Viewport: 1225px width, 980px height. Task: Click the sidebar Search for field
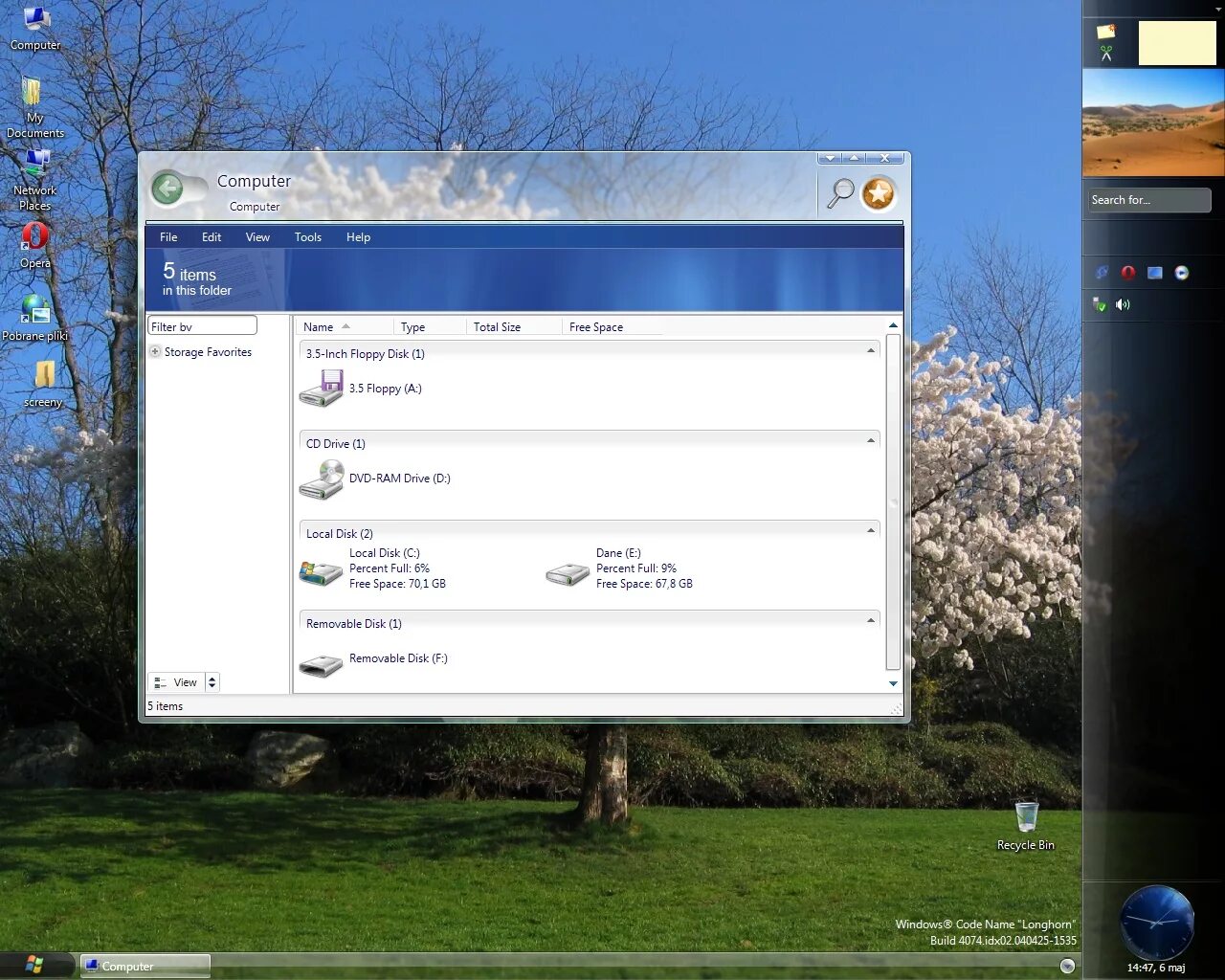[1149, 200]
